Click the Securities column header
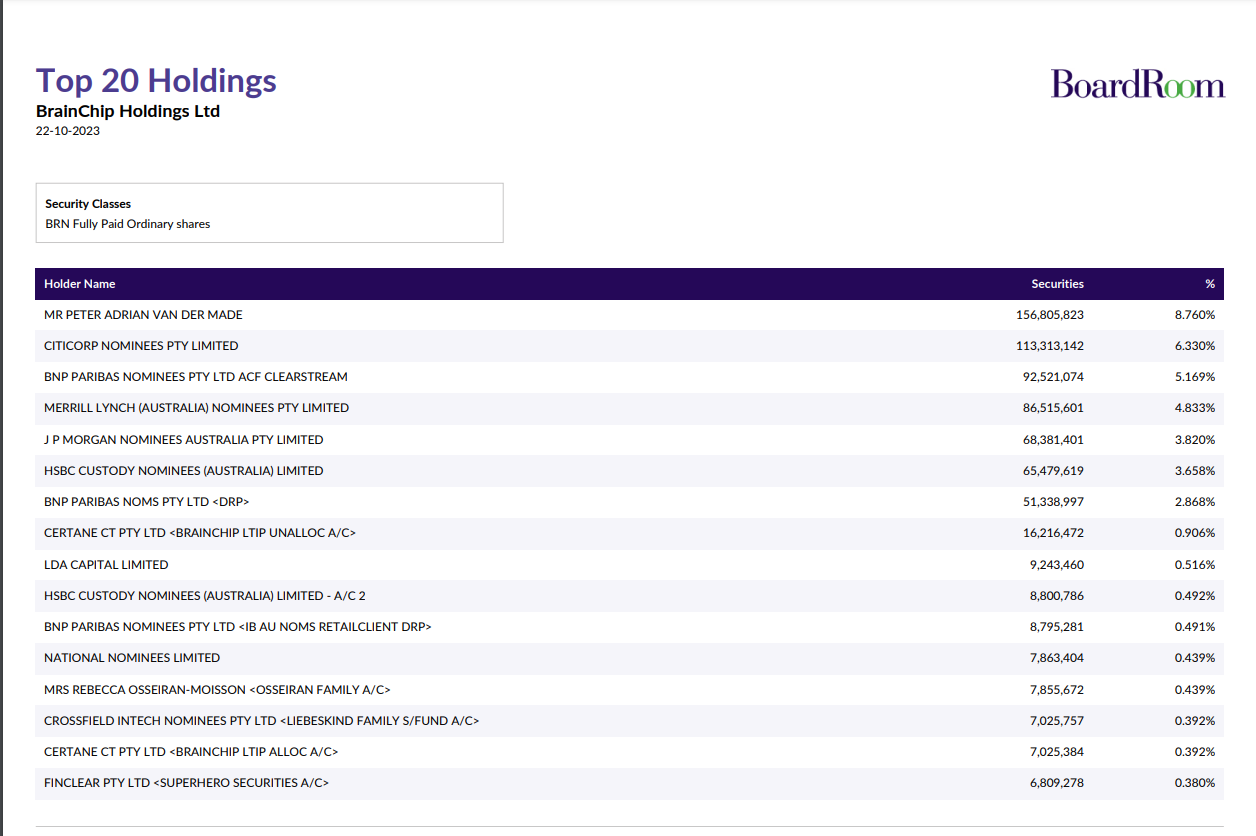This screenshot has height=836, width=1256. click(x=1057, y=284)
